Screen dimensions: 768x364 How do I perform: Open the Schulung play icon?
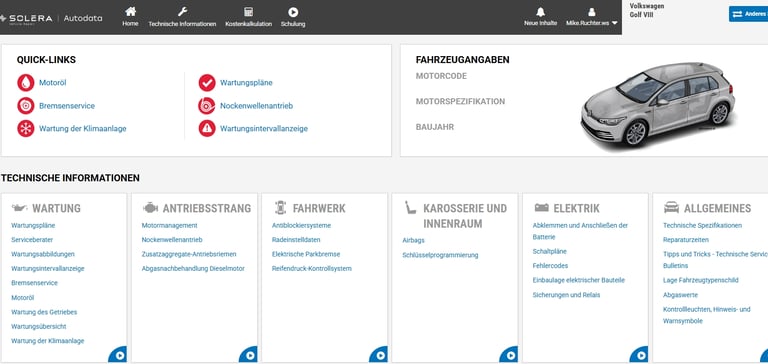[293, 12]
